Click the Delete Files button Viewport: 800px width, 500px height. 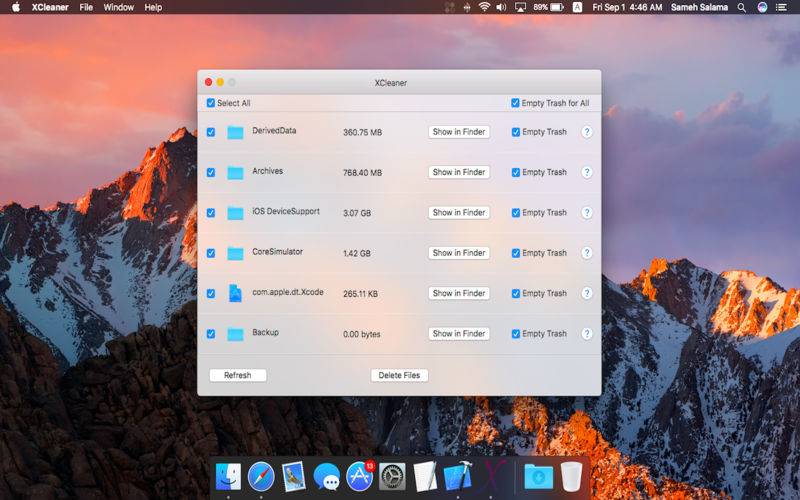click(399, 375)
